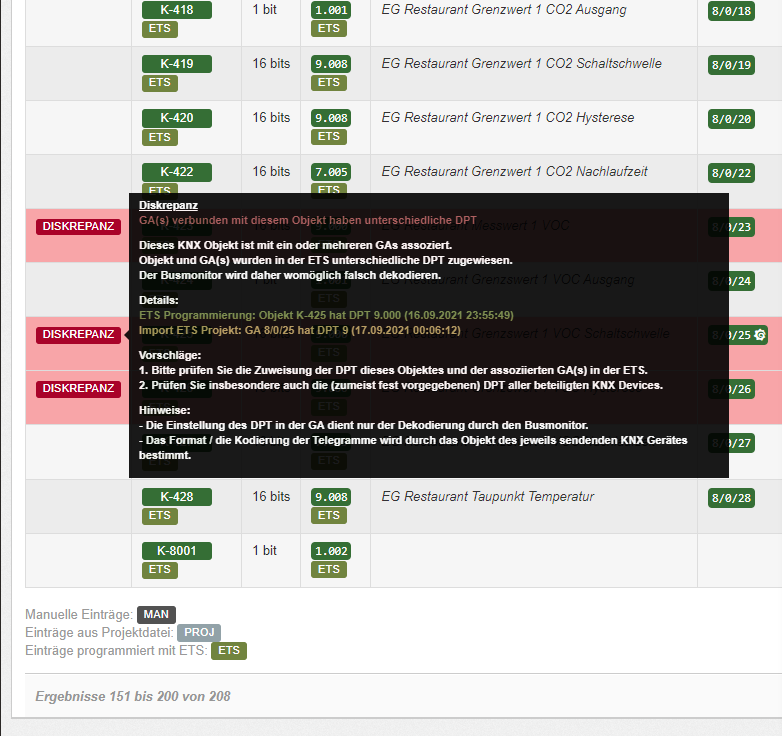Select text 'EG Restaurant Grenzwert 1 CO2 Hysterese'
The height and width of the screenshot is (736, 782).
[x=508, y=118]
